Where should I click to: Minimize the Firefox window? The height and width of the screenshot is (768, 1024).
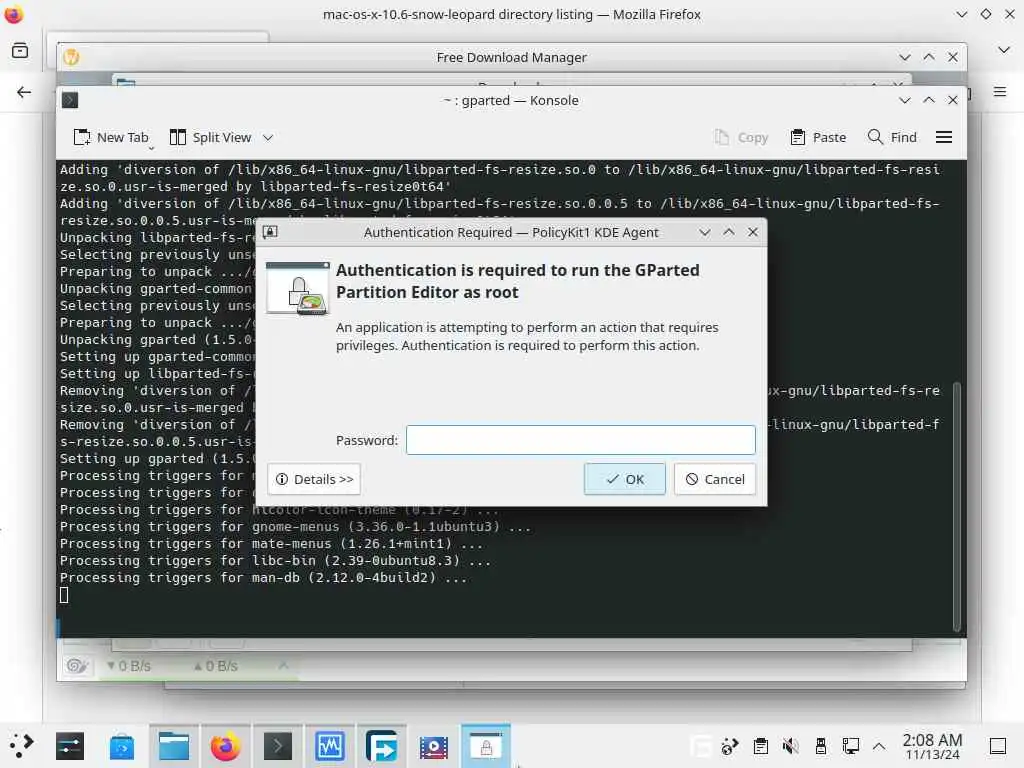(x=961, y=14)
